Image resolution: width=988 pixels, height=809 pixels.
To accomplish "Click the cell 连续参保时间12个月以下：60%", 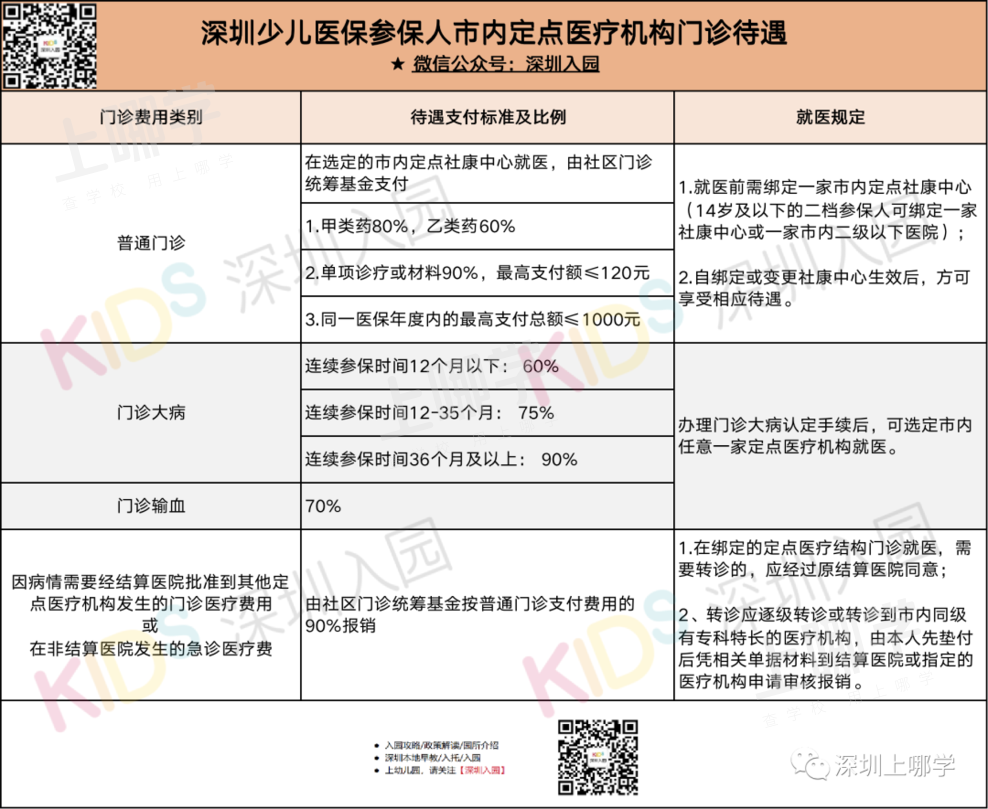I will tap(488, 366).
